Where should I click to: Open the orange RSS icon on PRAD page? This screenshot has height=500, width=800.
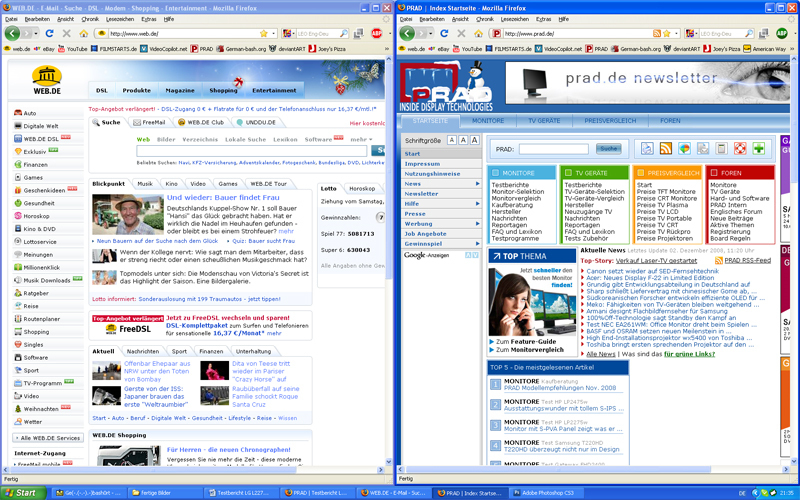[666, 148]
